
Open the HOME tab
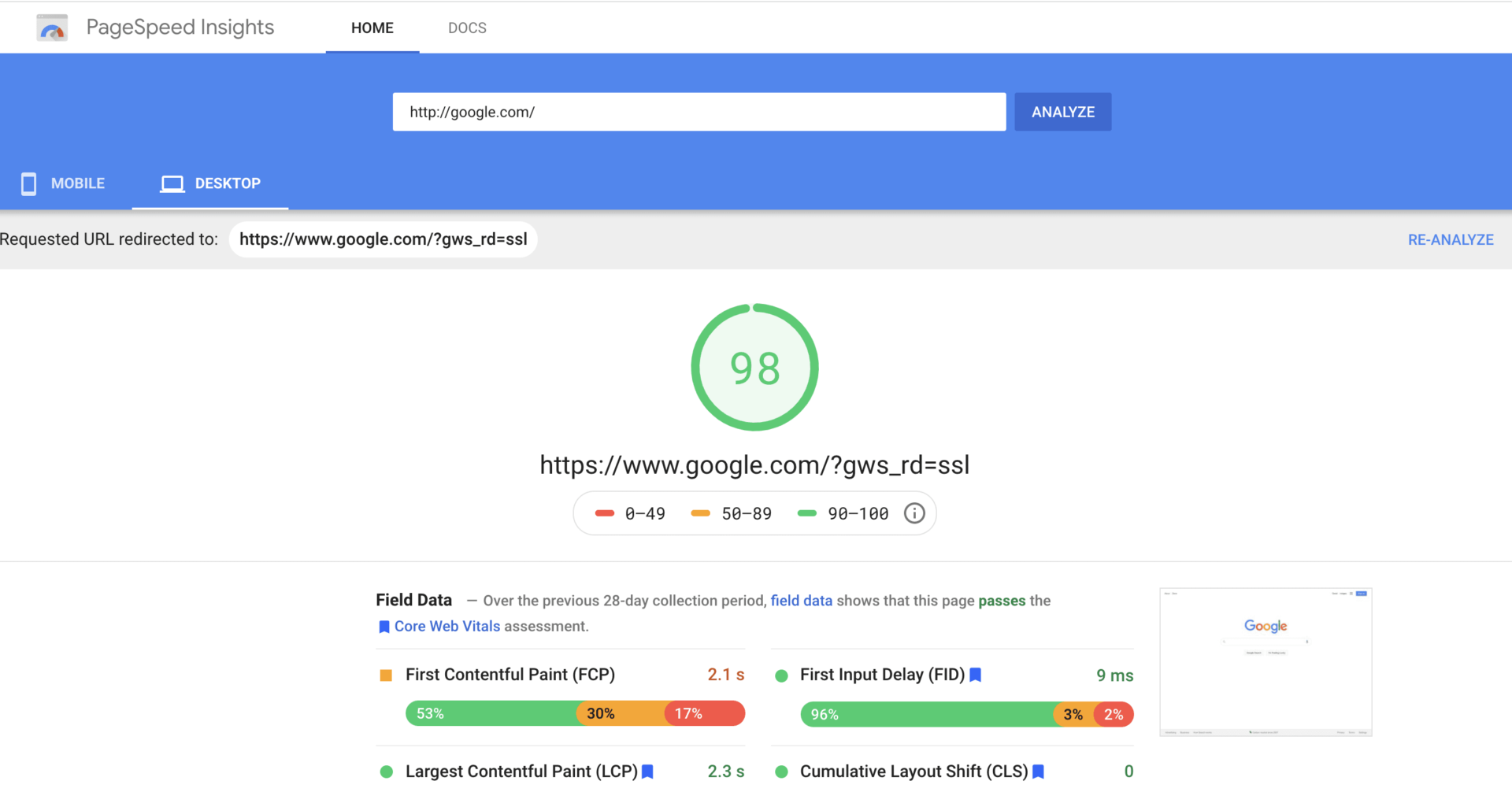point(372,28)
